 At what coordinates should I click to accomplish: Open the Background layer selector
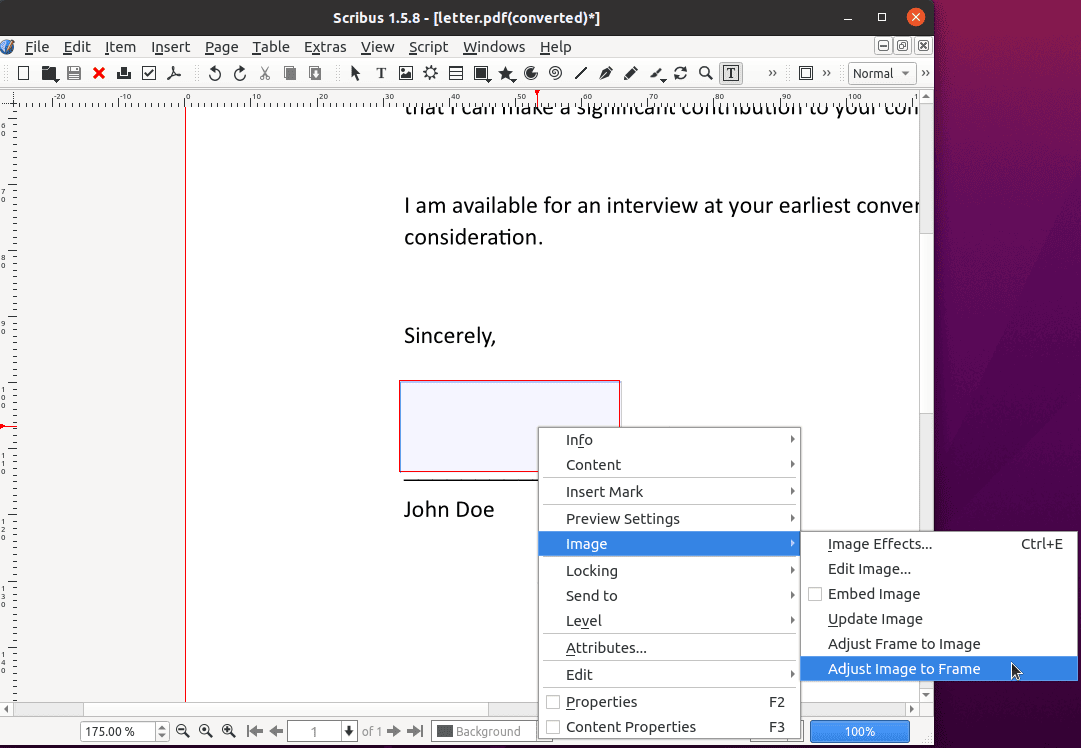(x=484, y=731)
